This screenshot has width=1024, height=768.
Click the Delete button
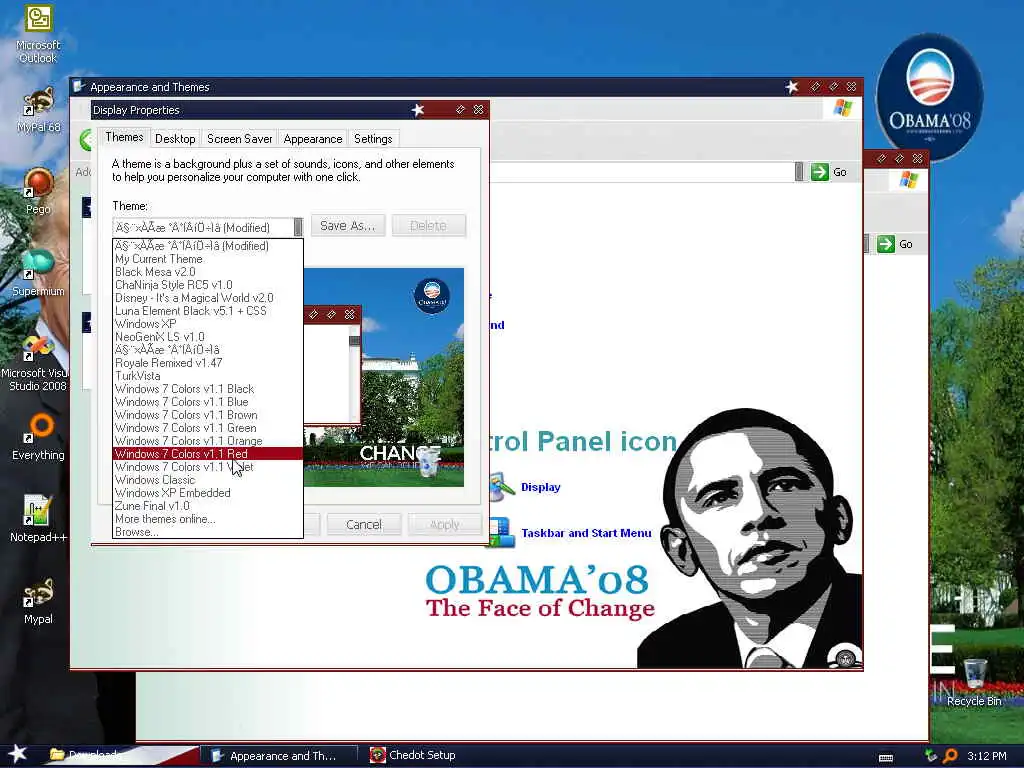[428, 226]
